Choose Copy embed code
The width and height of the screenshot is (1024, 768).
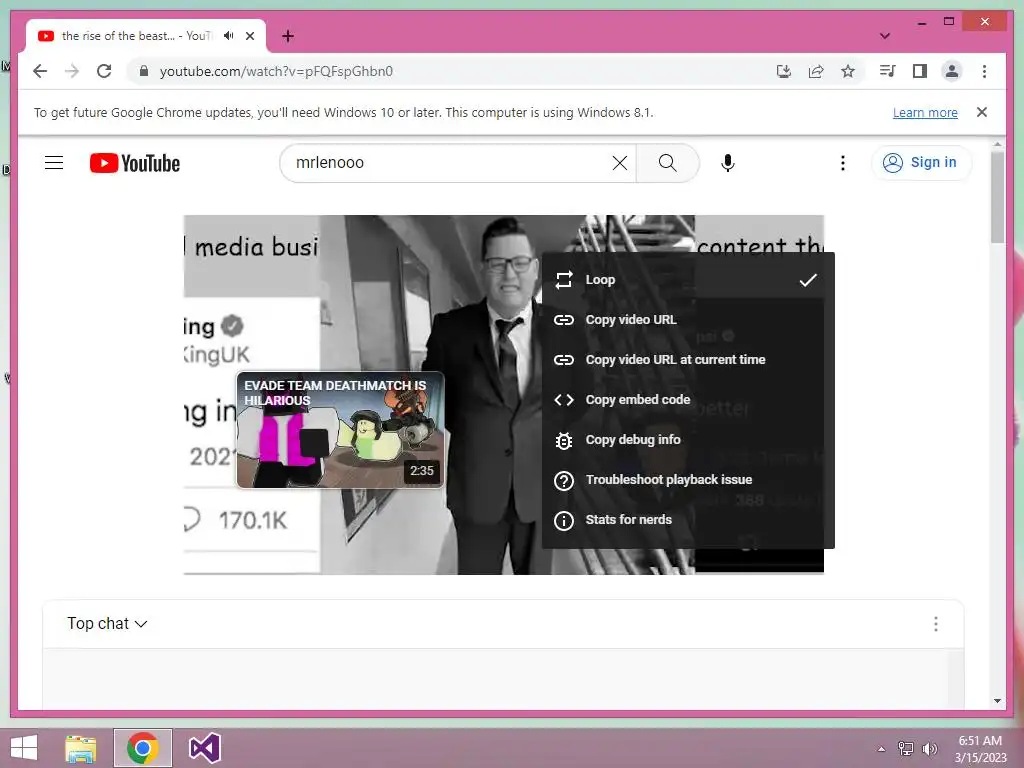tap(688, 400)
